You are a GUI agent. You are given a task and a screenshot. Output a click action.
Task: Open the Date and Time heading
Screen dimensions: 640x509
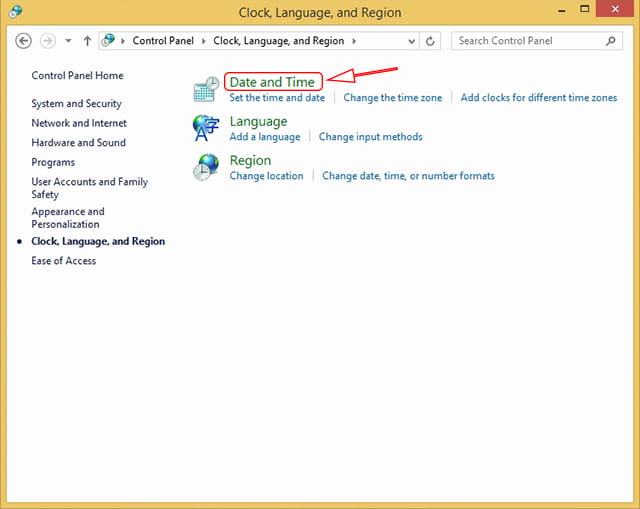pos(272,82)
